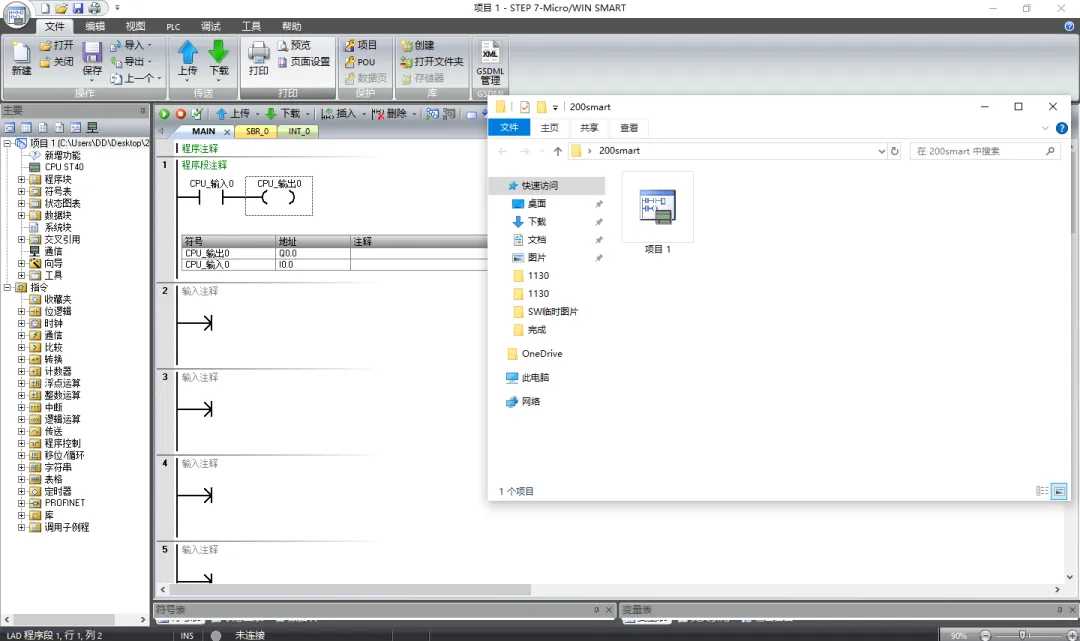Select CPU ST40 in project tree
Screen dimensions: 1080x641
64,167
